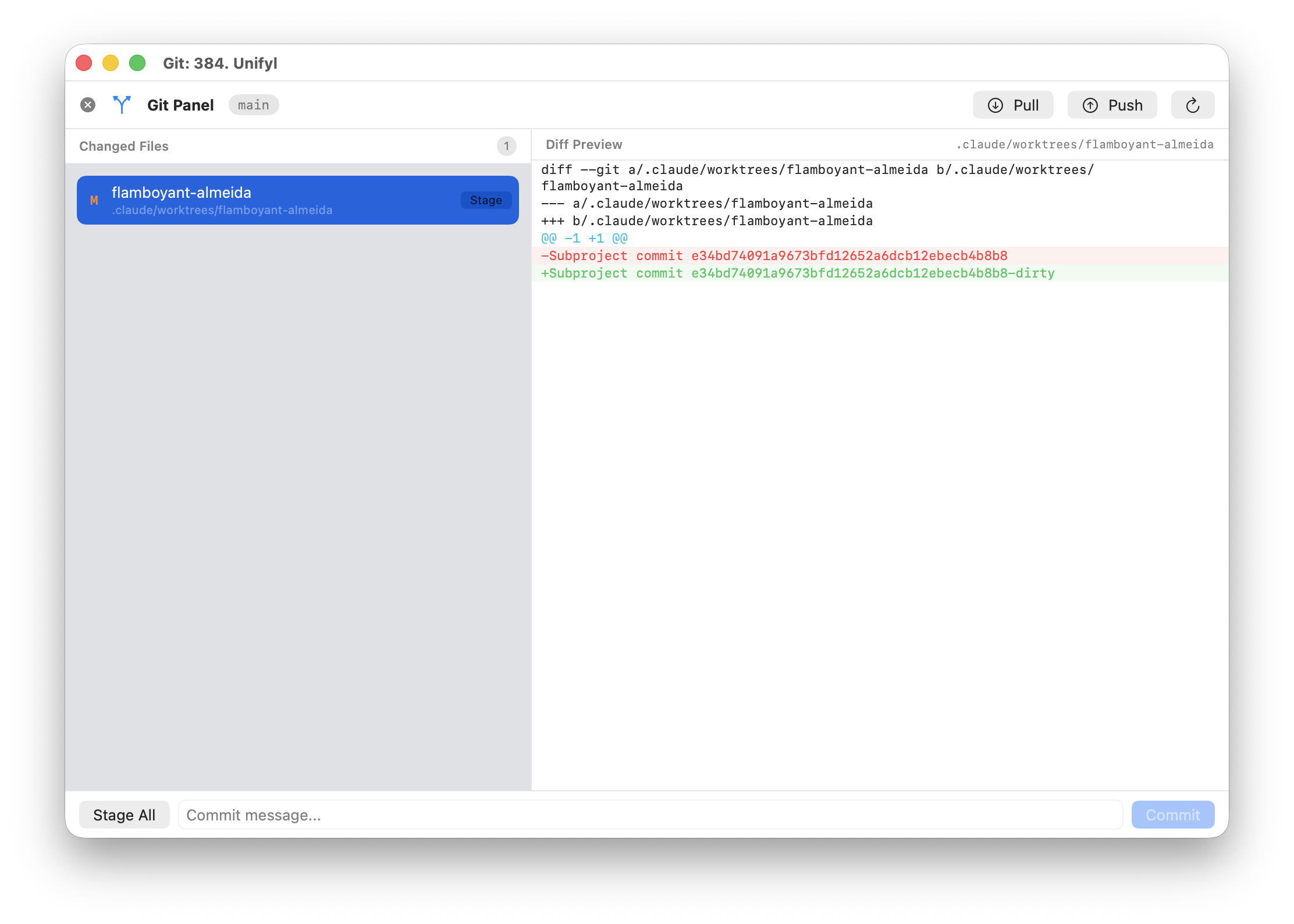Stage the flamboyant-almeida file
This screenshot has height=924, width=1294.
(486, 200)
